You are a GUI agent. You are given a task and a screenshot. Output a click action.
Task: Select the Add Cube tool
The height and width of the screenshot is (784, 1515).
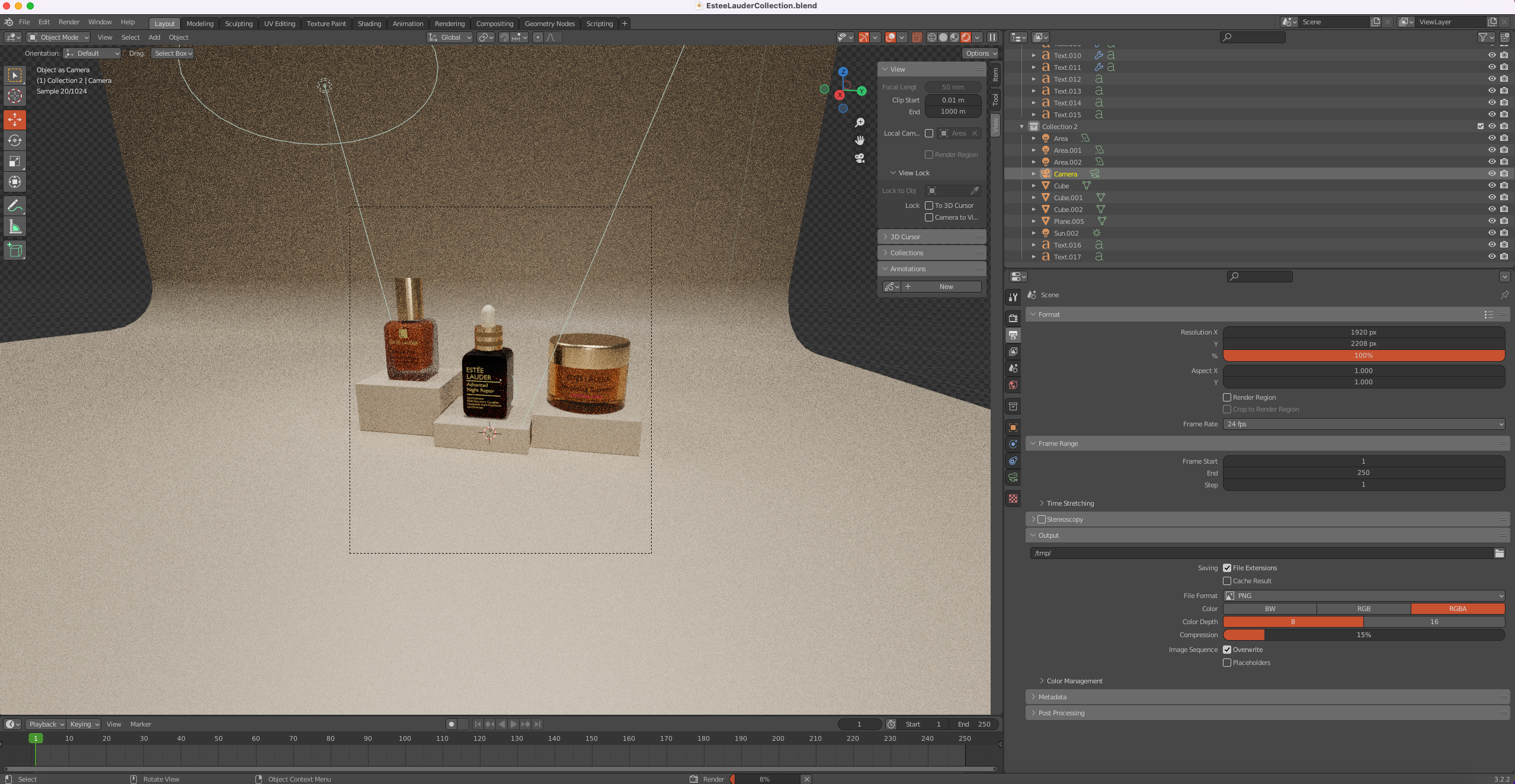[15, 250]
